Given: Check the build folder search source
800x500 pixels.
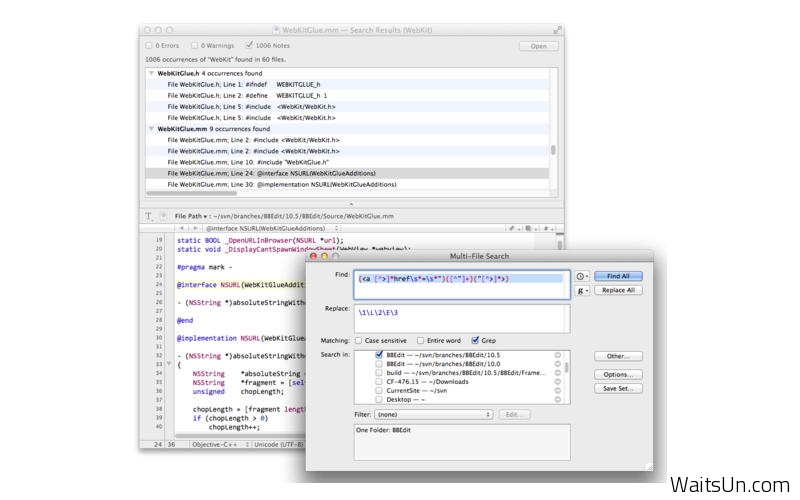Looking at the screenshot, I should point(379,373).
